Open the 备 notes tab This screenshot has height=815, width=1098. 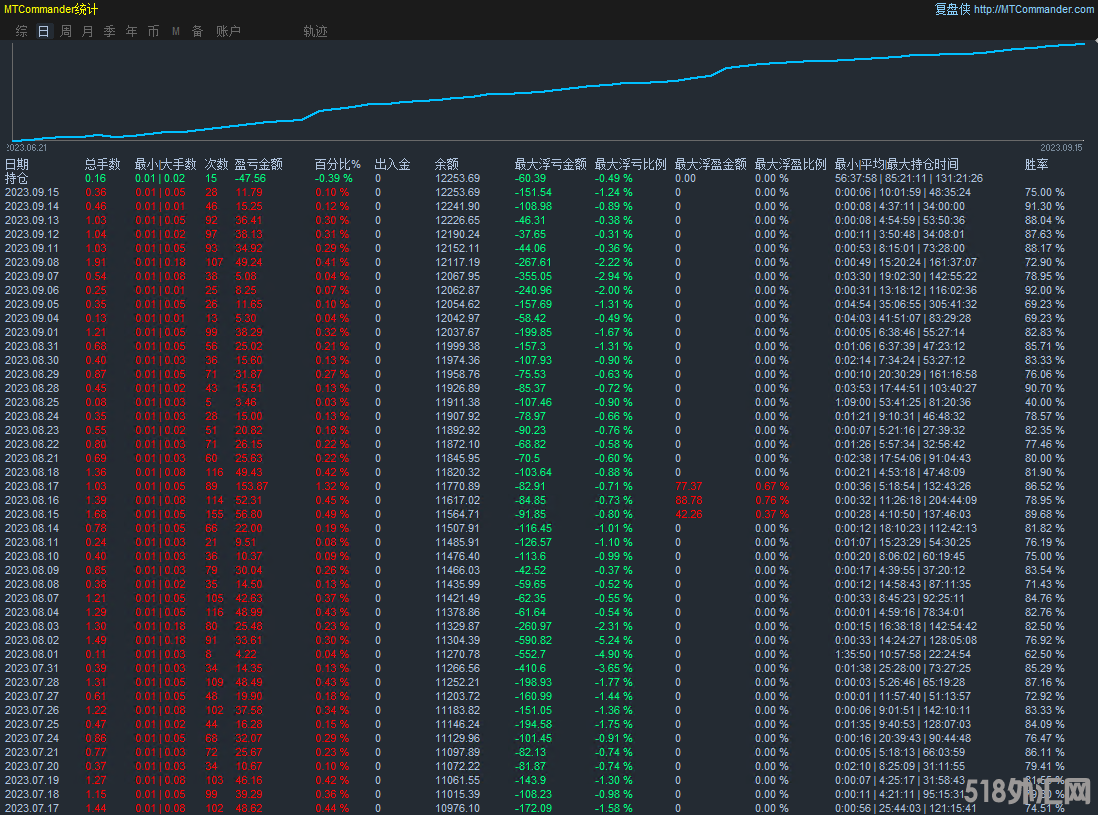coord(197,31)
